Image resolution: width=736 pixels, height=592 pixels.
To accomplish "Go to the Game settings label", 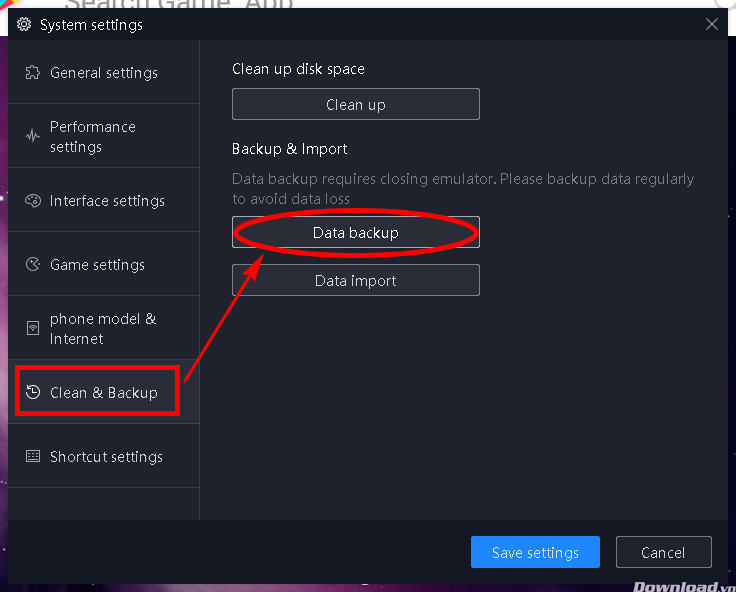I will pos(97,265).
